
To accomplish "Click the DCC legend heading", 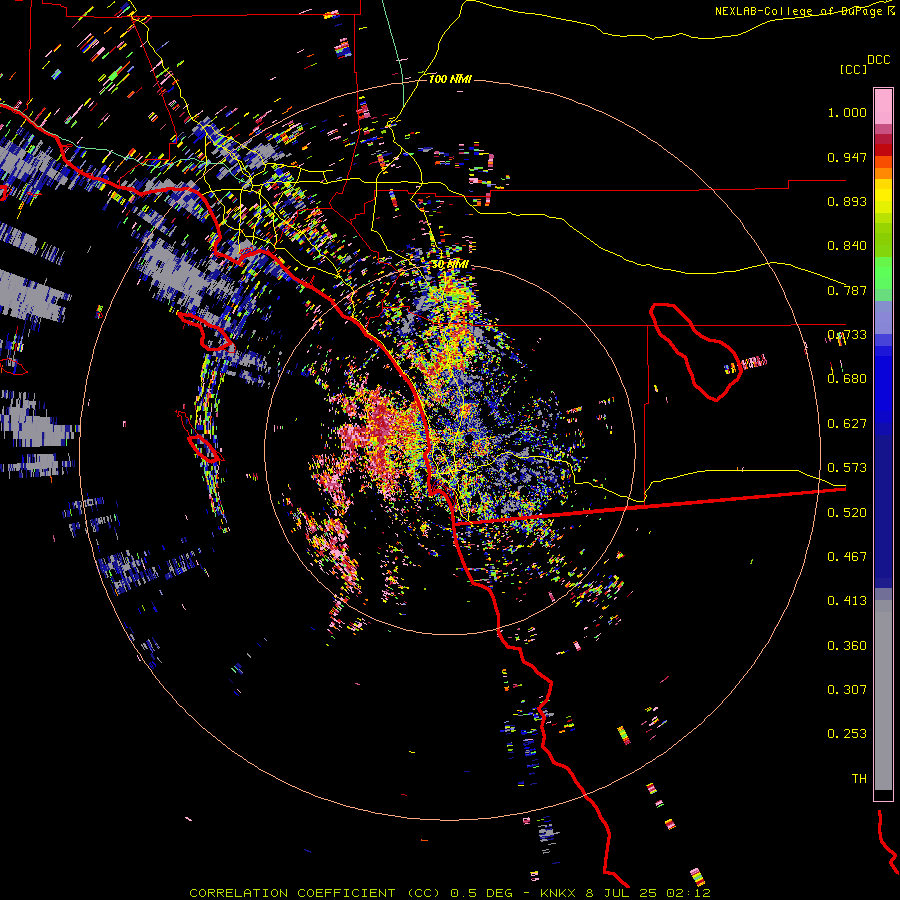I will click(878, 60).
